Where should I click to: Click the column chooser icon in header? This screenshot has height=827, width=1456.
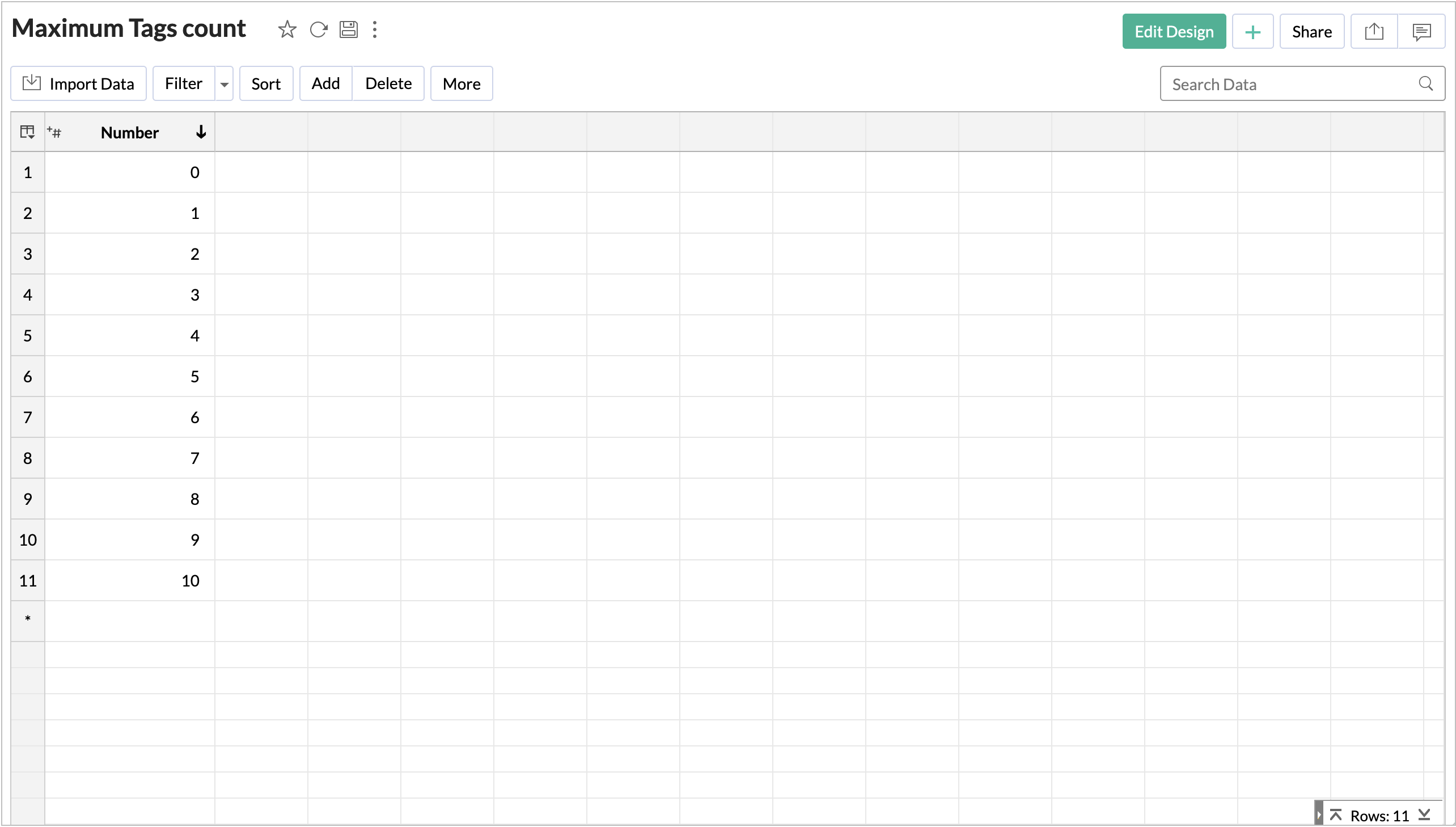[27, 132]
